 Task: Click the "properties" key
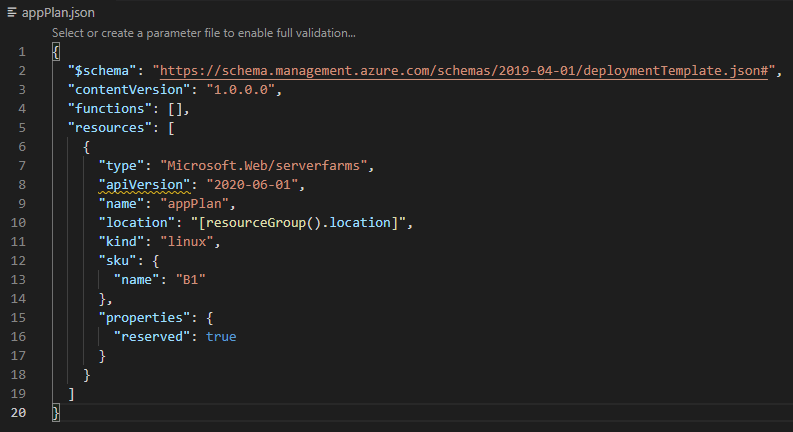point(143,318)
